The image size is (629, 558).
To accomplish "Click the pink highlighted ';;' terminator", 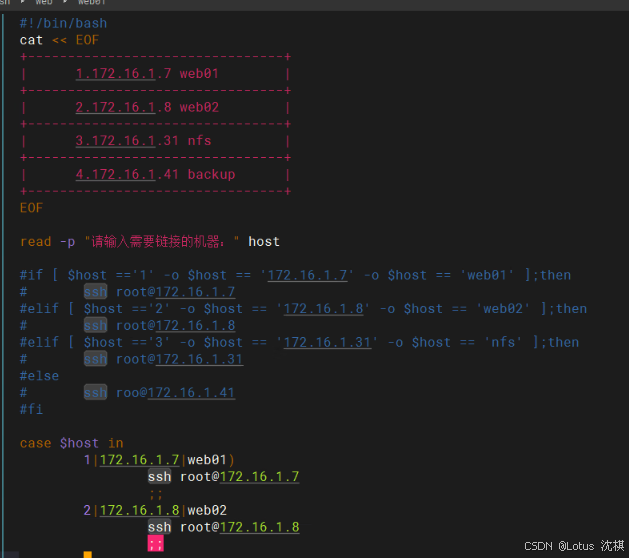I will point(156,544).
